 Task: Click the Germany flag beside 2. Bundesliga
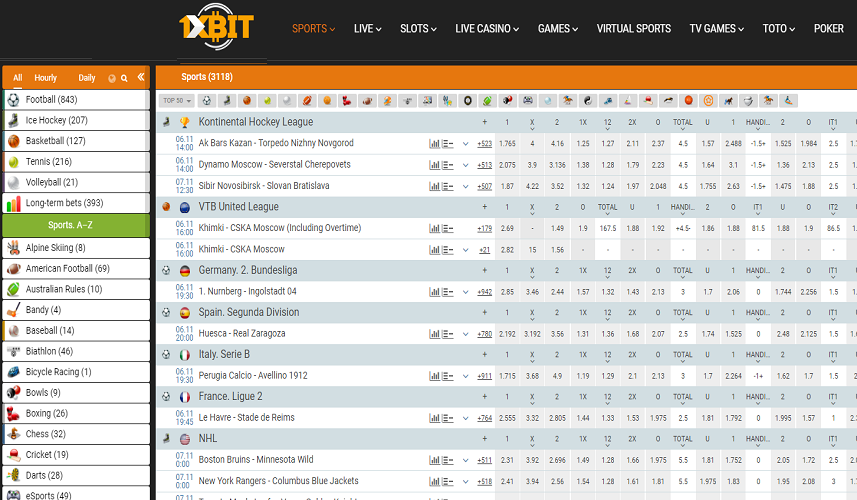click(185, 270)
